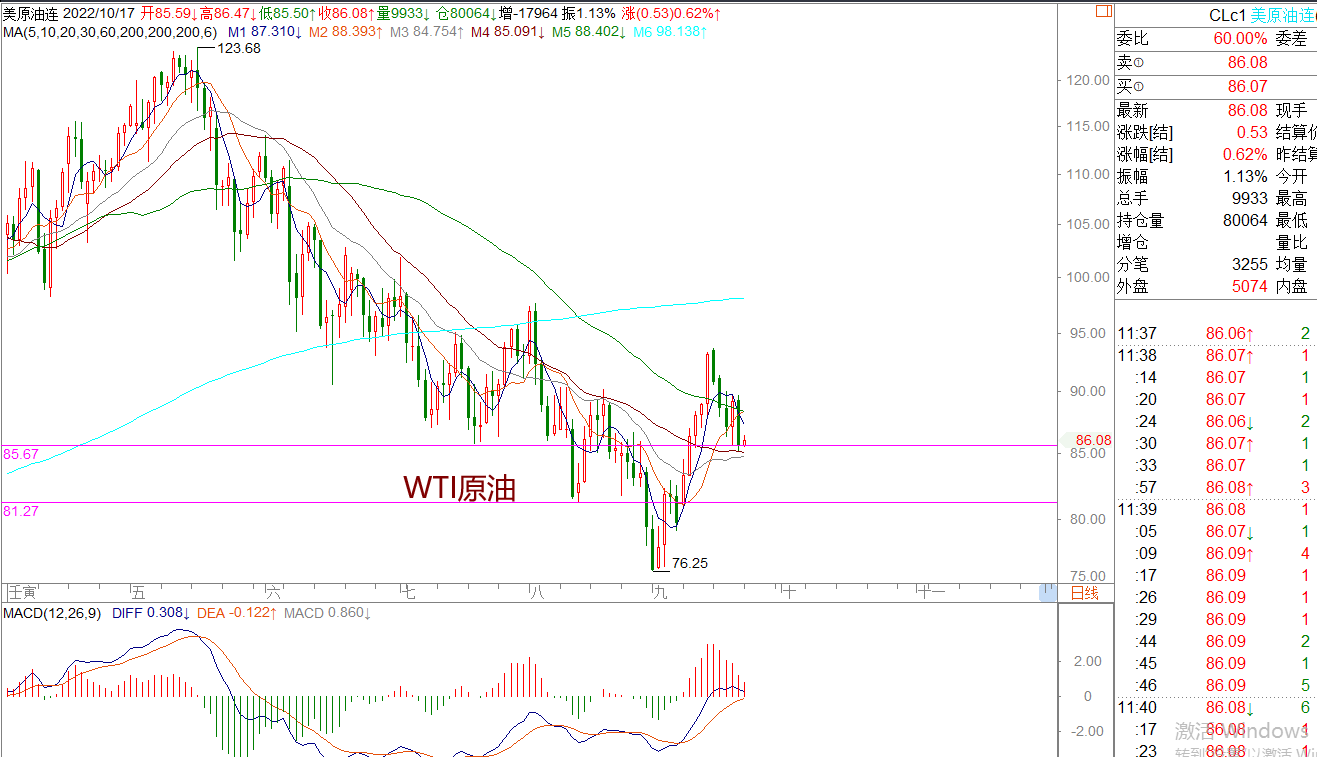This screenshot has width=1317, height=757.
Task: Click the MACD(12,26,9) indicator label
Action: click(x=50, y=612)
